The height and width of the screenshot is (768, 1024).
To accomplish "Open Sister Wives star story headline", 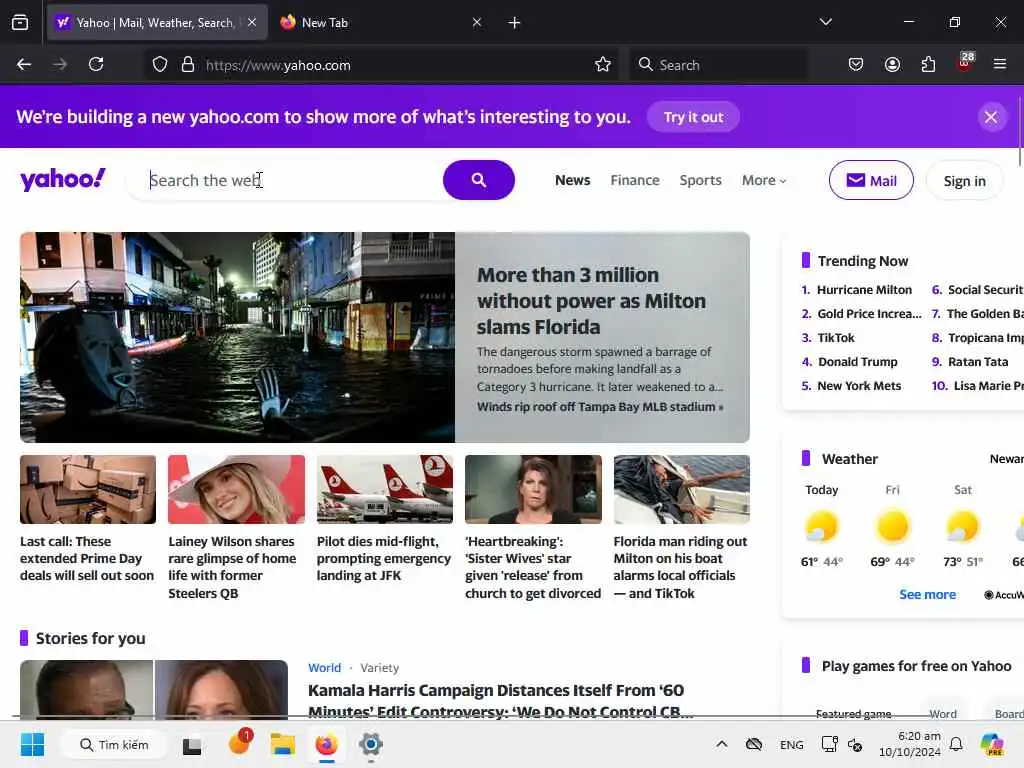I will 533,567.
